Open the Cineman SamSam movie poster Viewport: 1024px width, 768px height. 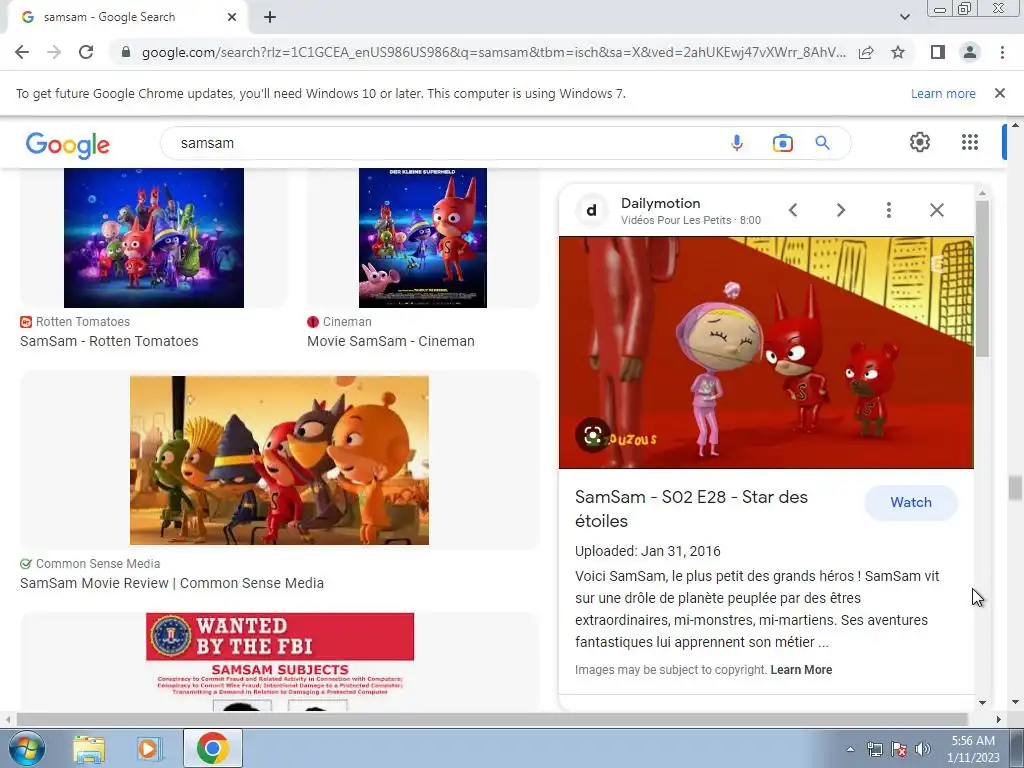(x=423, y=238)
